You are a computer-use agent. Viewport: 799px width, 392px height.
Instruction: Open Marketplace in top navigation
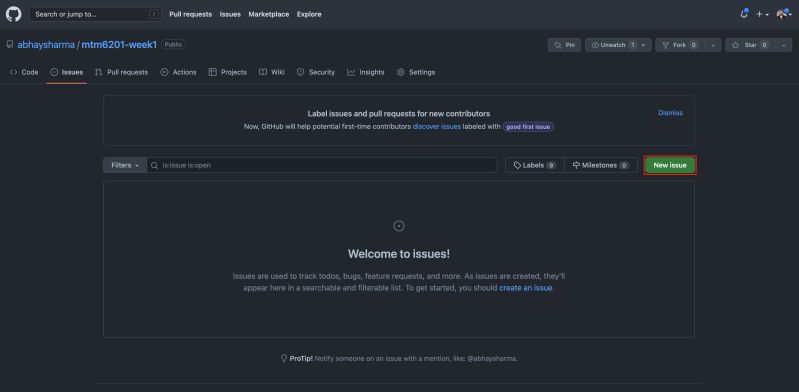[269, 14]
